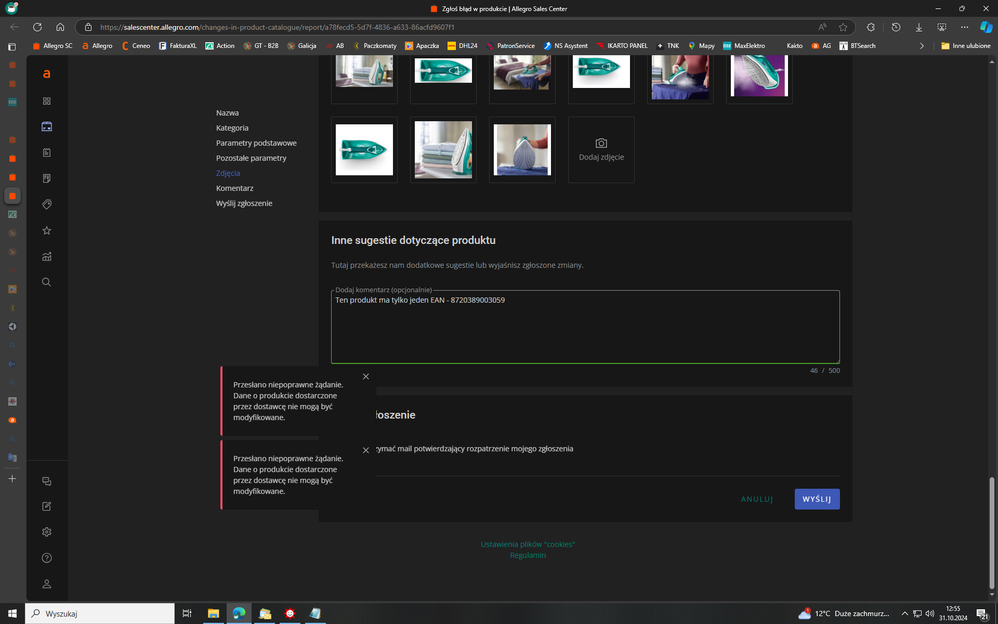Click the statistics chart icon in sidebar
The height and width of the screenshot is (624, 998).
click(x=46, y=256)
